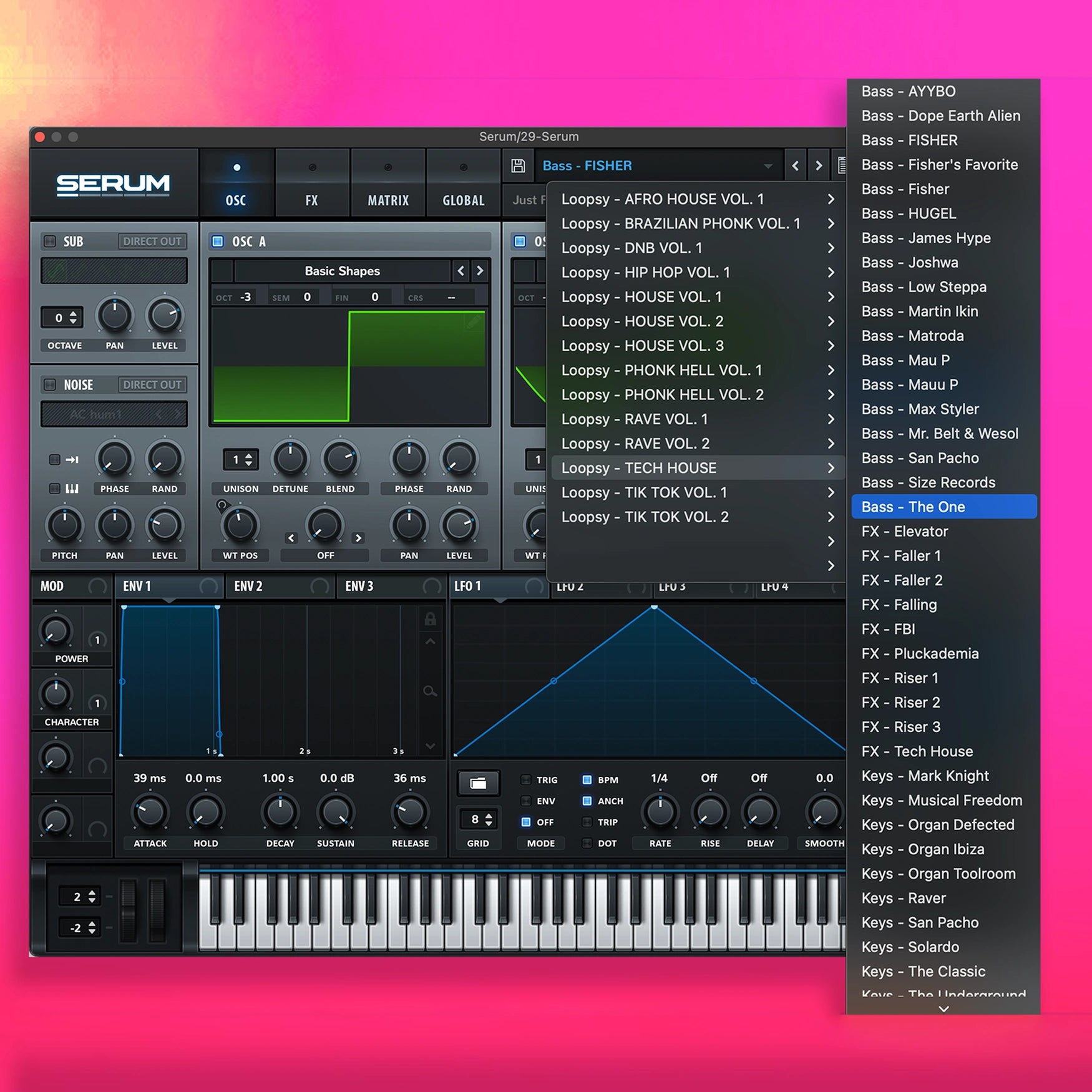Enable the NOISE oscillator
Screen dimensions: 1092x1092
click(50, 384)
